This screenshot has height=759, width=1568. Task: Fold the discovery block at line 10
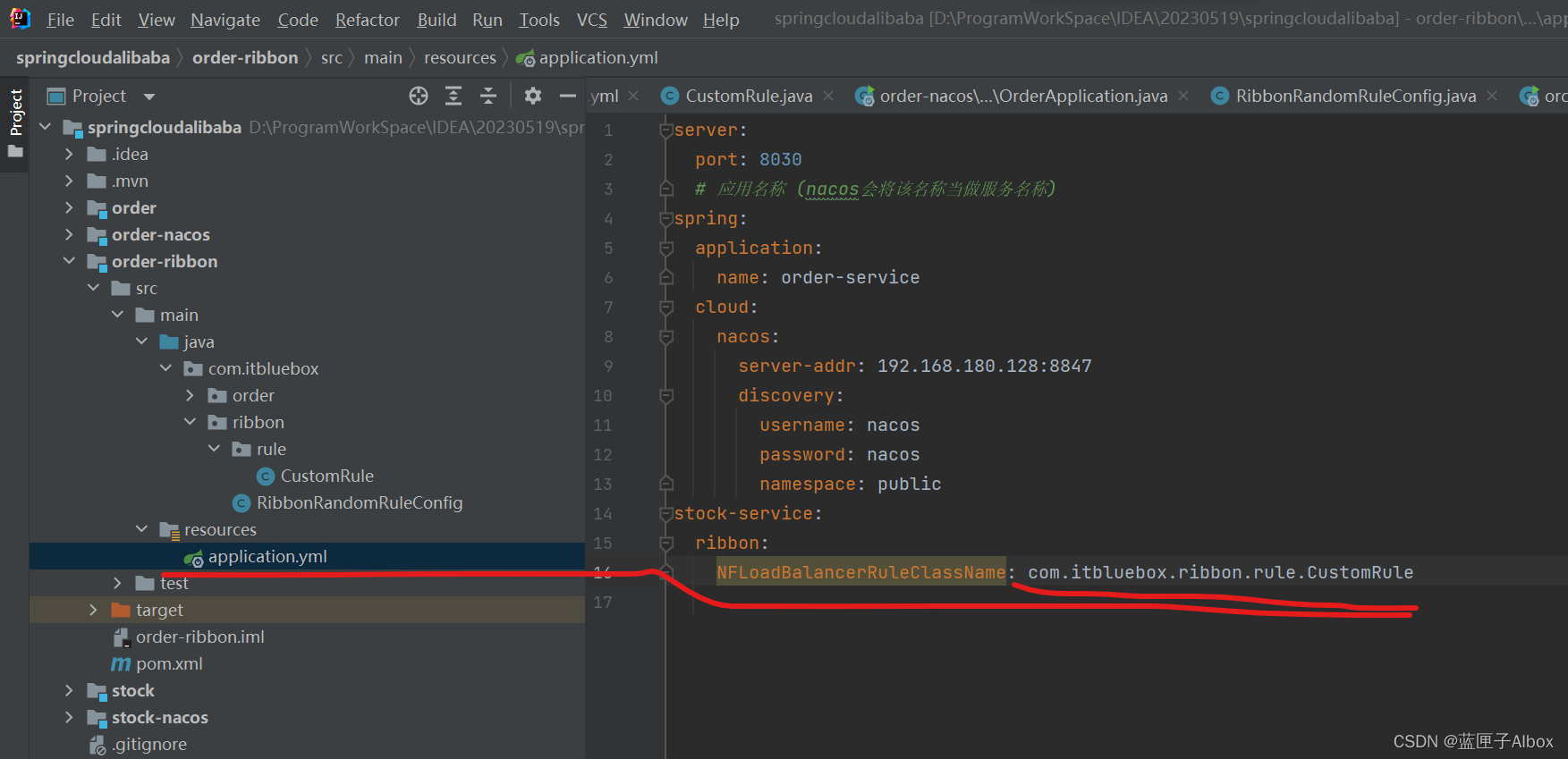665,395
